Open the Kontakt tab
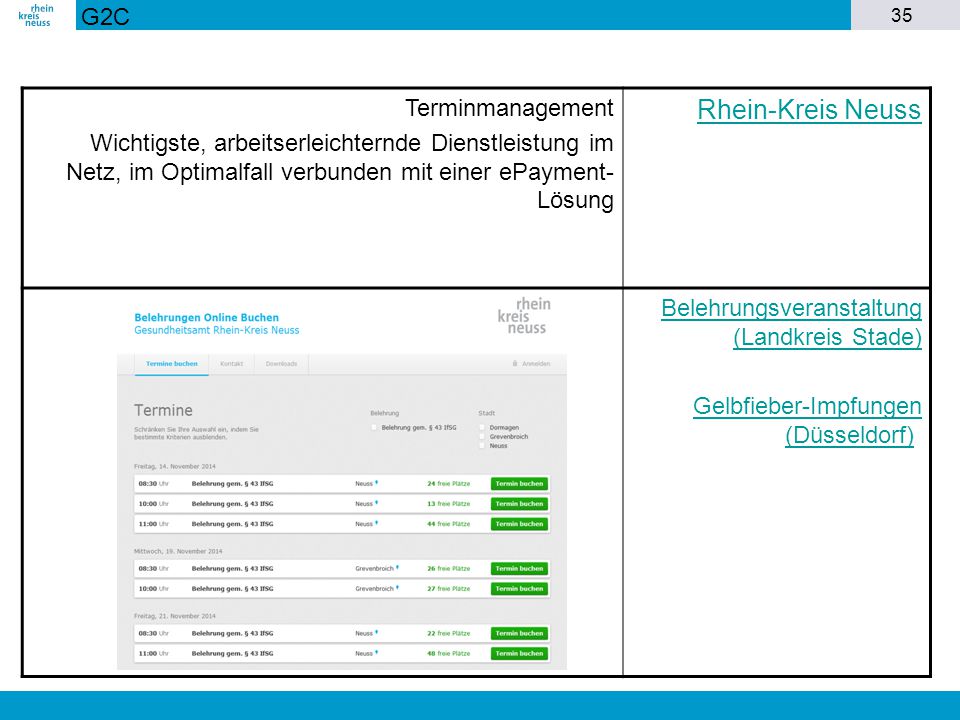Image resolution: width=960 pixels, height=720 pixels. pos(231,364)
